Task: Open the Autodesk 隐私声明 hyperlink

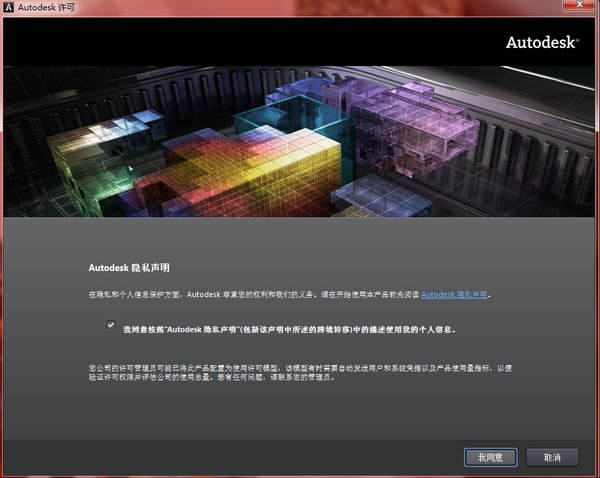Action: click(454, 295)
